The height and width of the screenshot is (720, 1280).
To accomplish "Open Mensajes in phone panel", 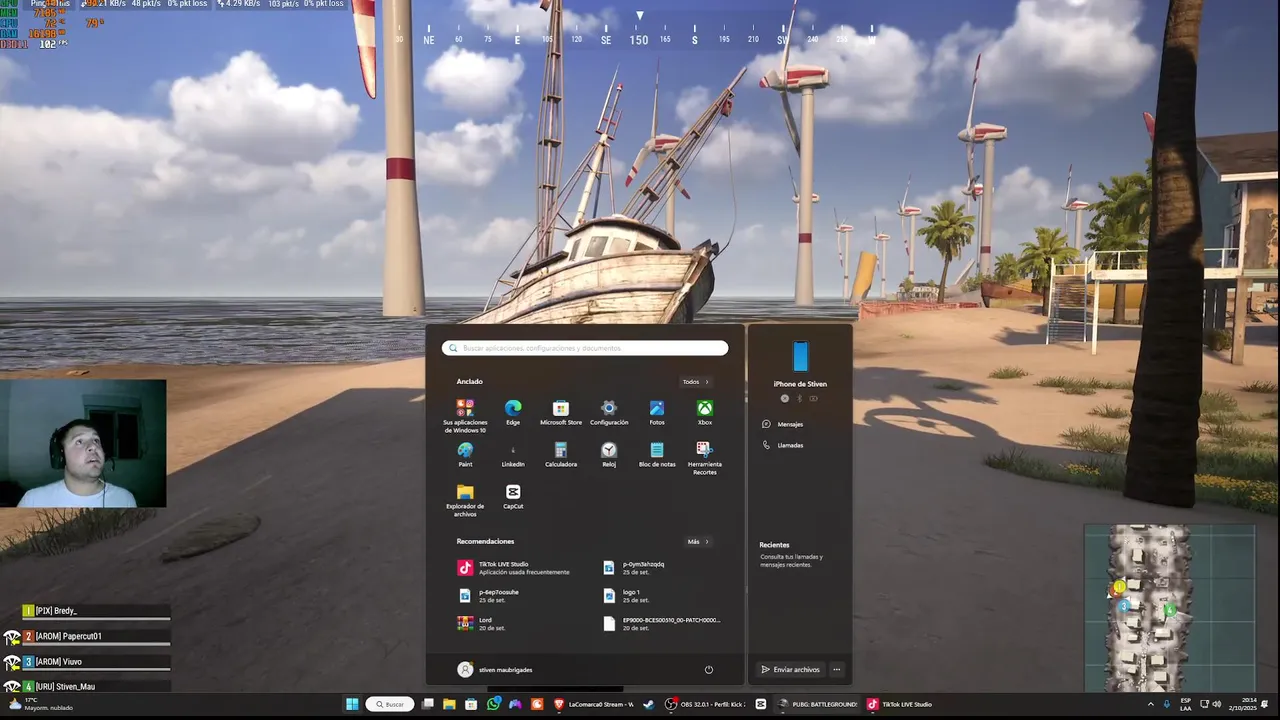I will (783, 424).
